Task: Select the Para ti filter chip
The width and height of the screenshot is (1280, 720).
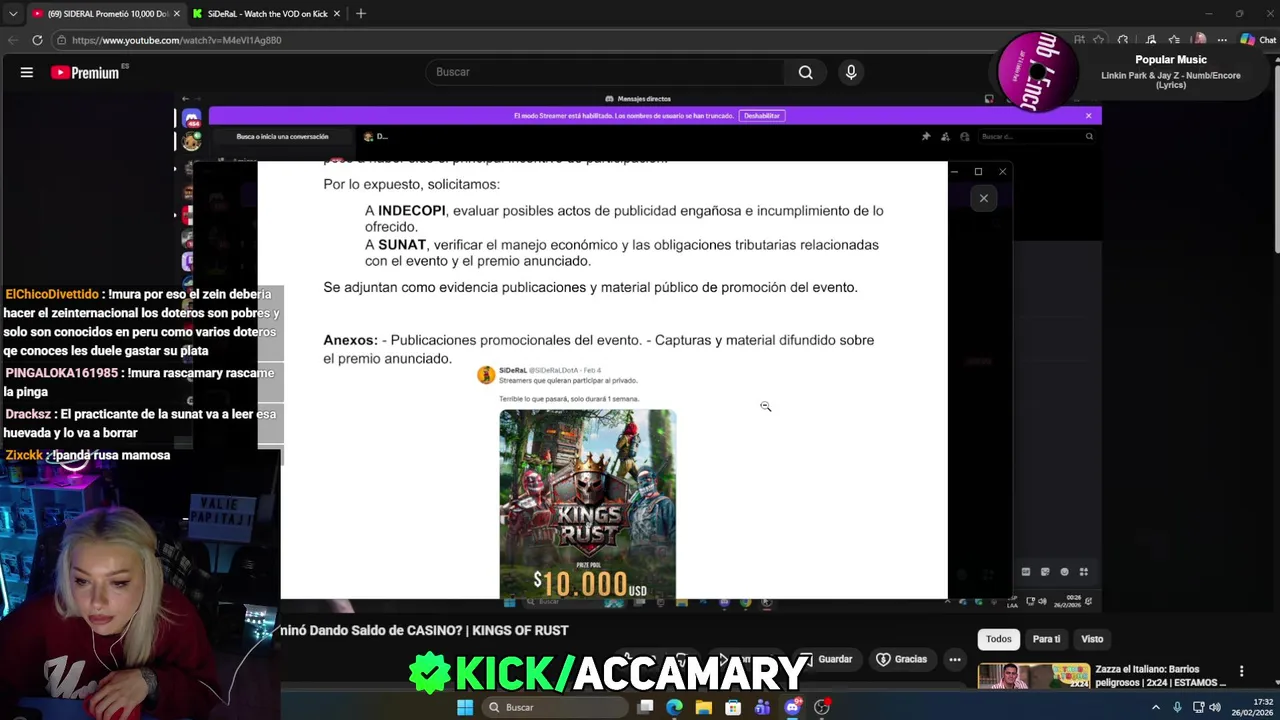Action: coord(1046,639)
